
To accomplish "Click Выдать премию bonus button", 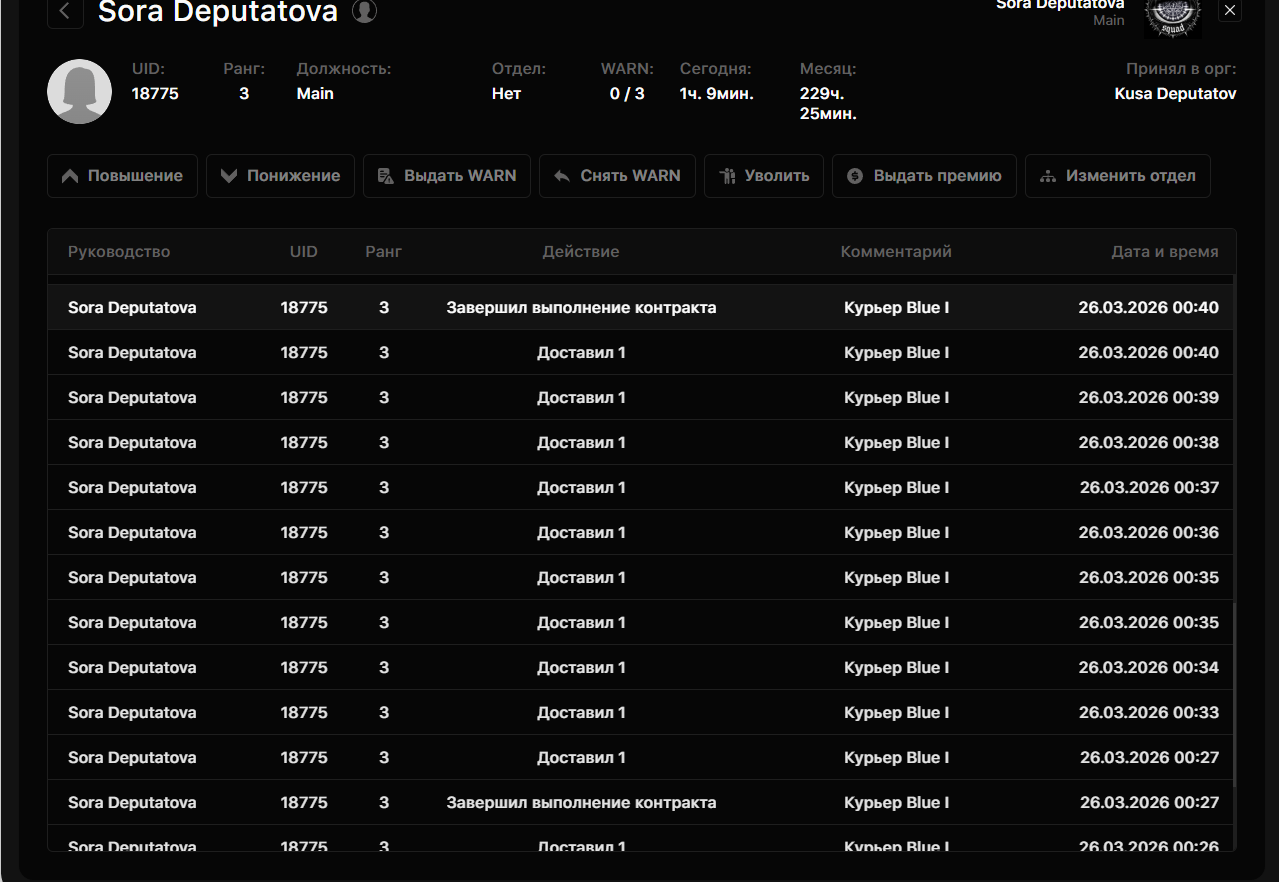I will click(x=924, y=176).
